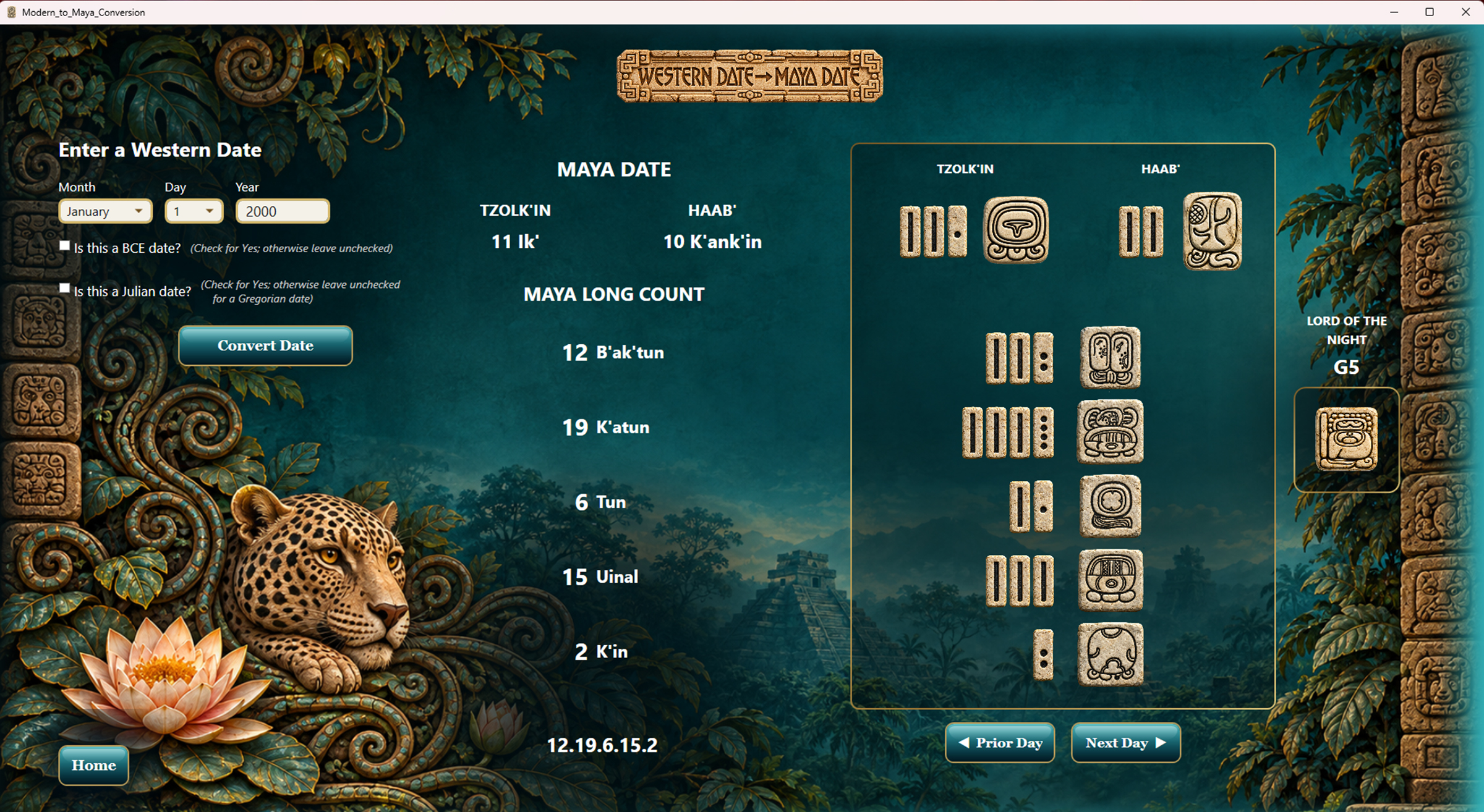Click the '12 B'ak'tun' text
Image resolution: width=1484 pixels, height=812 pixels.
(x=613, y=353)
